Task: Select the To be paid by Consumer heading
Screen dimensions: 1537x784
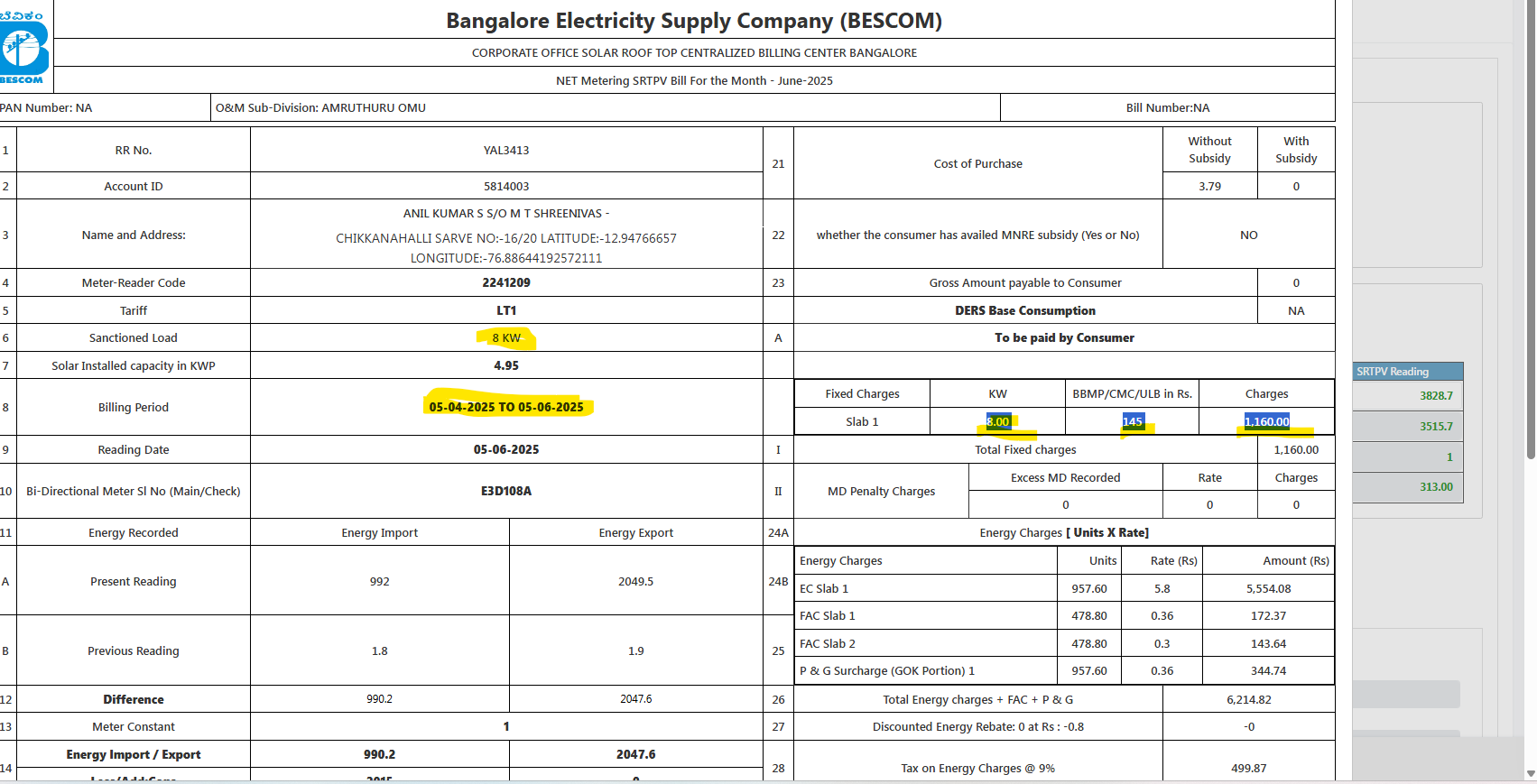Action: [1065, 338]
